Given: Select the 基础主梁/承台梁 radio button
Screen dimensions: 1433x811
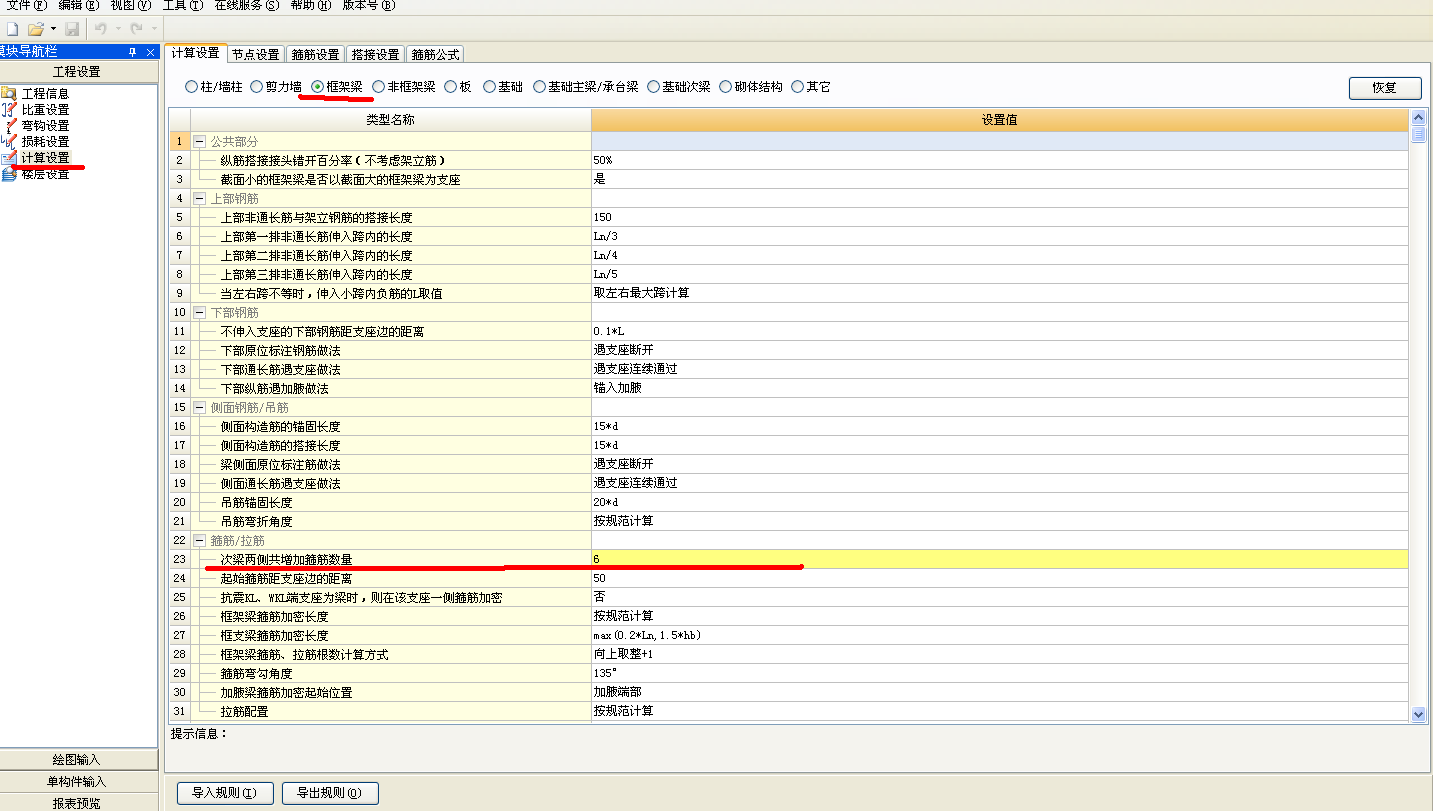Looking at the screenshot, I should 539,87.
